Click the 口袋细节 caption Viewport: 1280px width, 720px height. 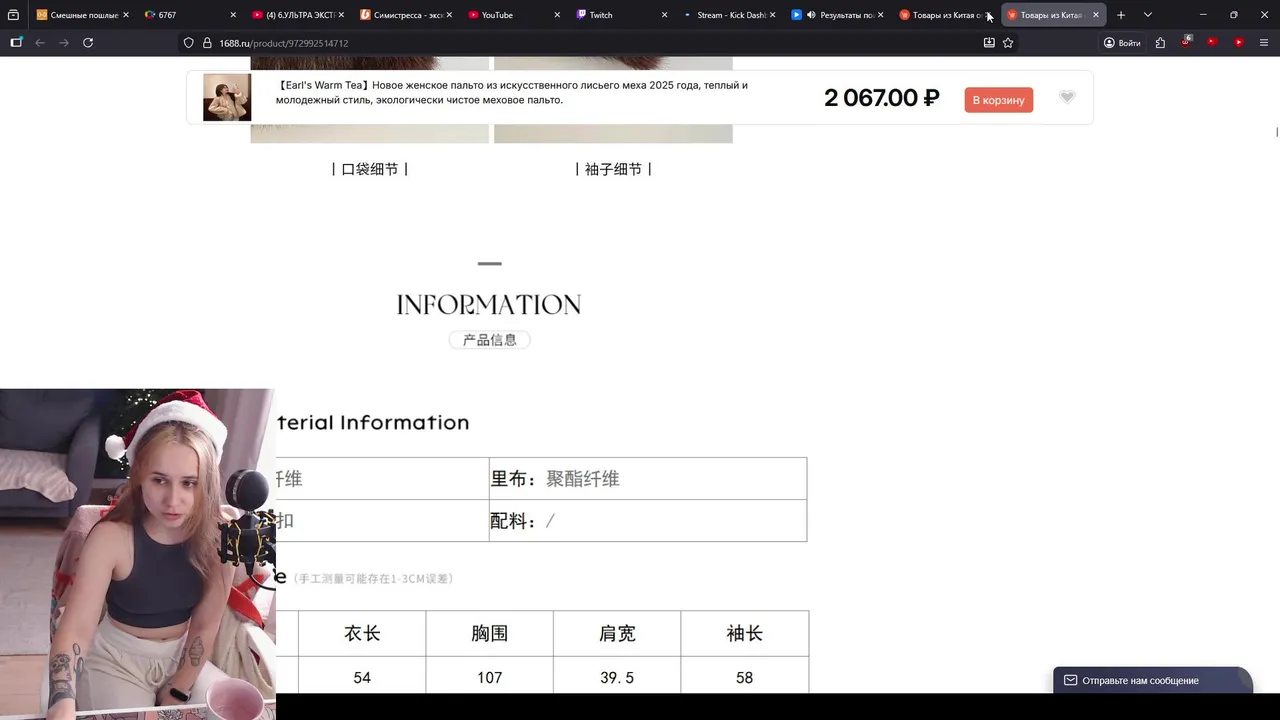coord(370,169)
